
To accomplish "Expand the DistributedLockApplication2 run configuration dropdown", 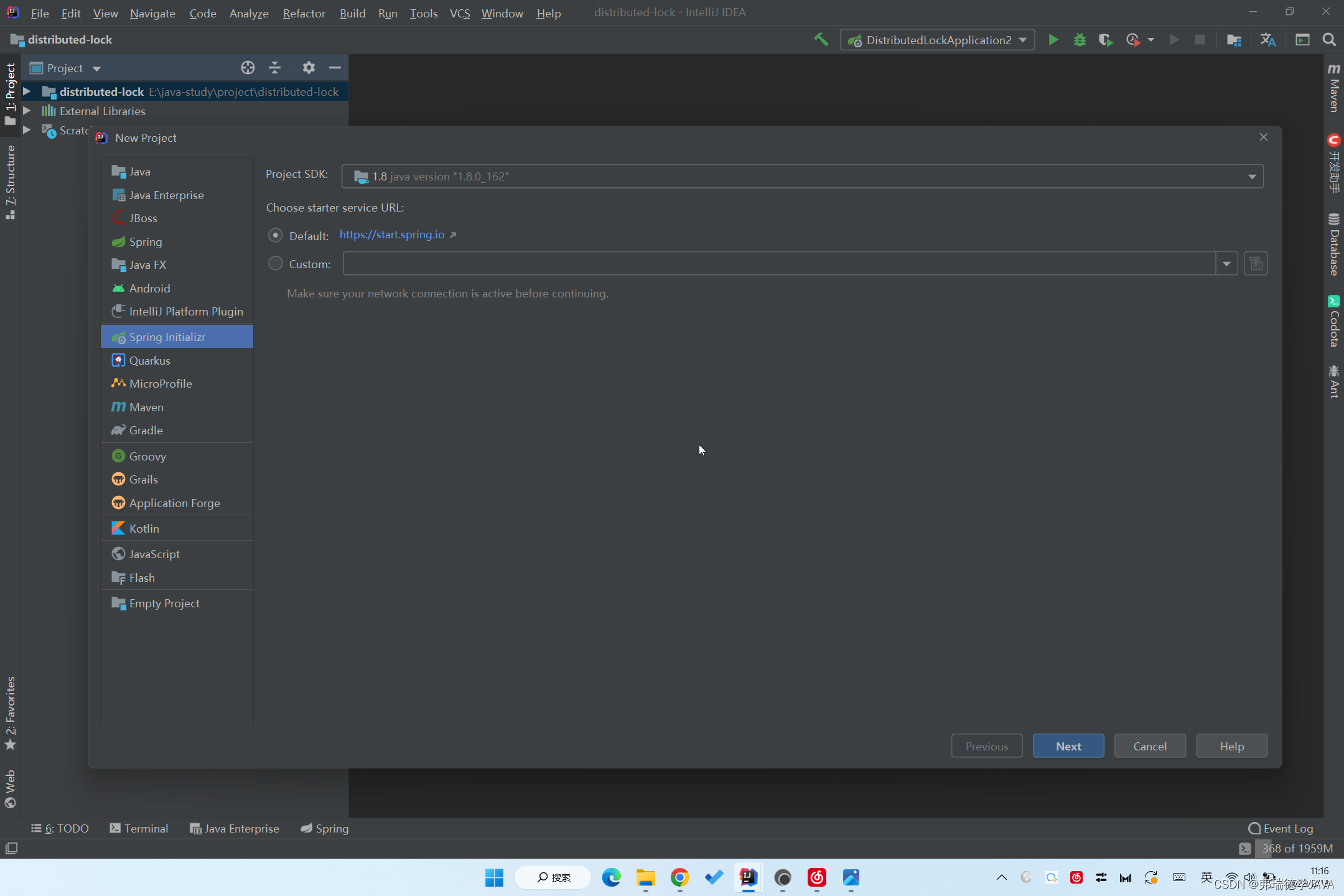I will [x=1023, y=40].
